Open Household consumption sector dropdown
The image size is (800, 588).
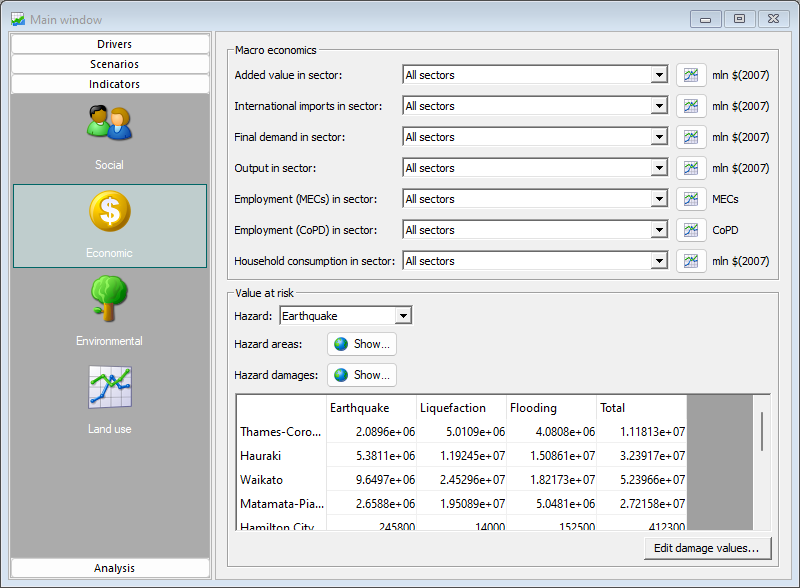(x=659, y=261)
